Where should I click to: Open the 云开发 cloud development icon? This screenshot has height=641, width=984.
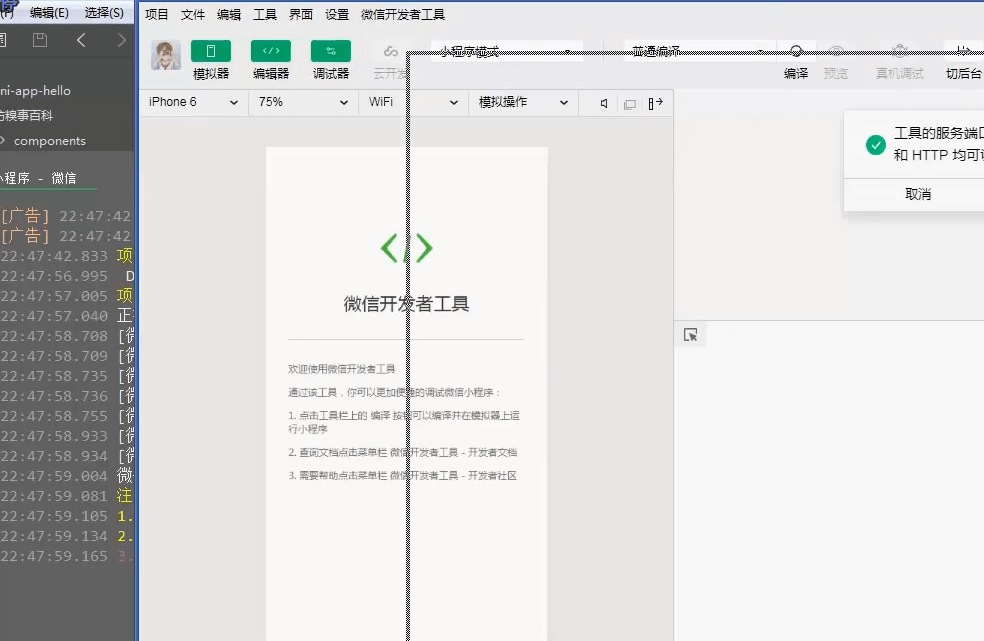click(x=390, y=51)
